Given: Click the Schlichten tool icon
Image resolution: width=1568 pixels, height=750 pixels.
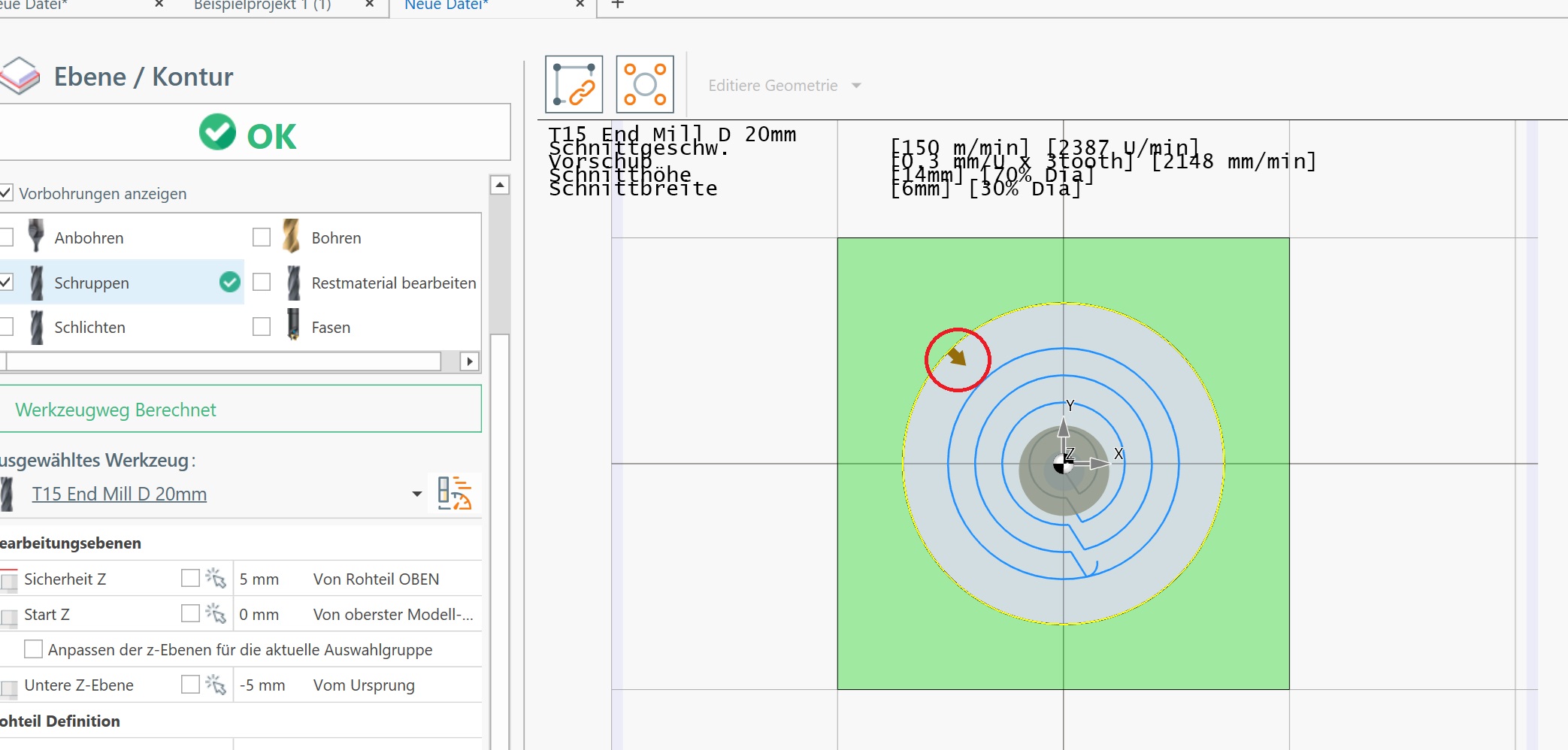Looking at the screenshot, I should pos(36,327).
